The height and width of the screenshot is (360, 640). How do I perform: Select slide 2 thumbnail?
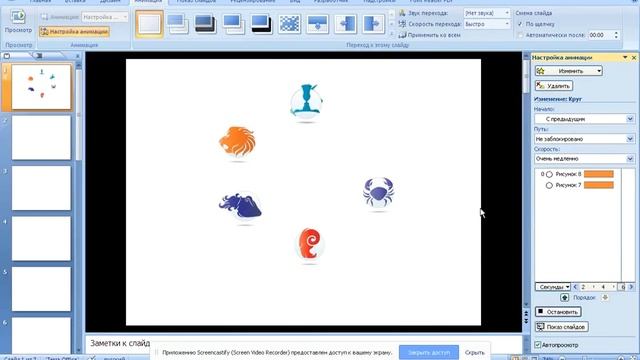point(41,138)
